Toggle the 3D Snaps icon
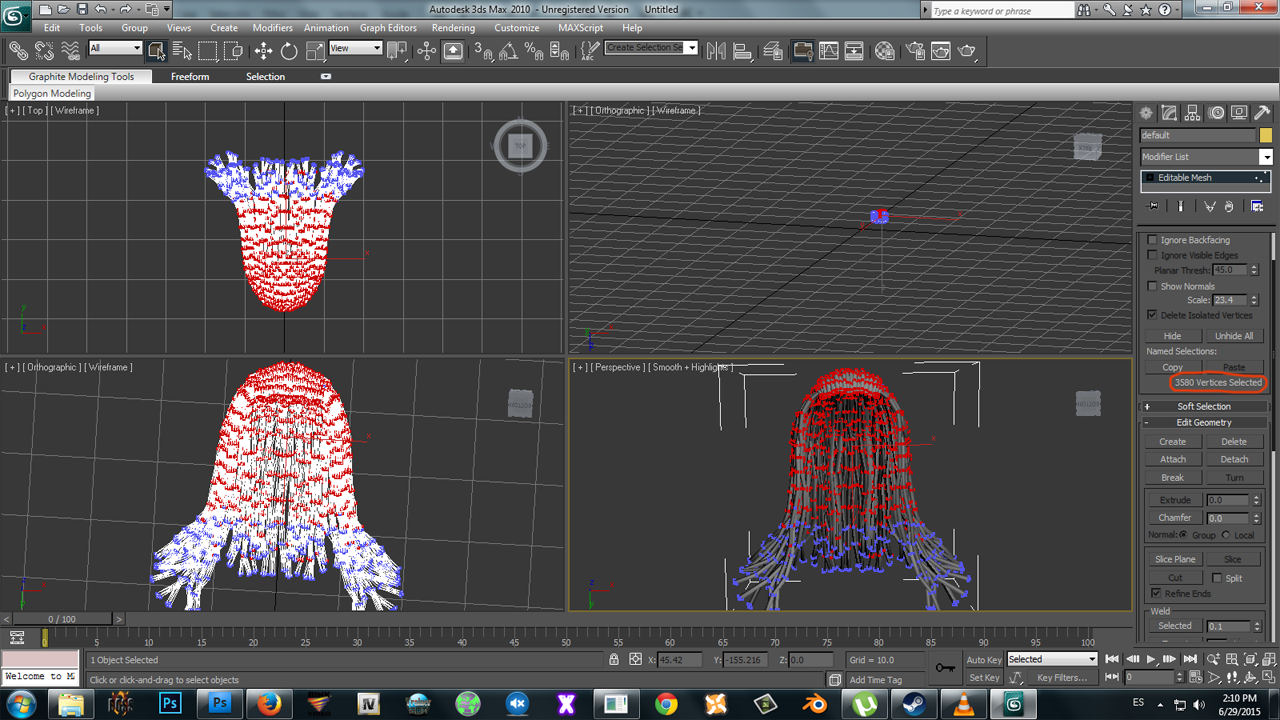This screenshot has height=720, width=1280. pyautogui.click(x=483, y=50)
